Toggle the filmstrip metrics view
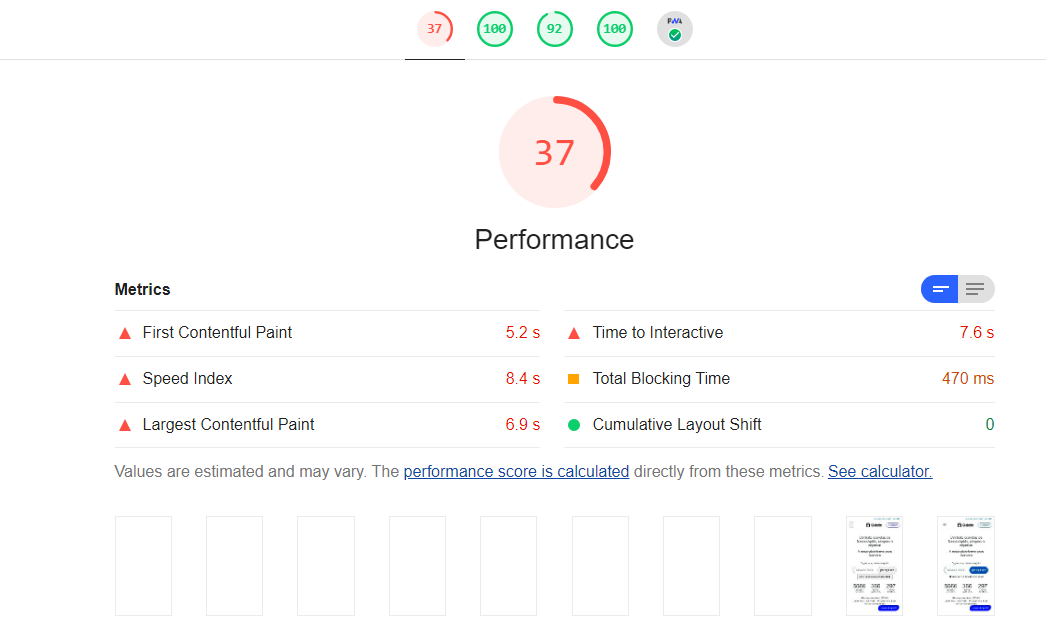1046x639 pixels. point(939,289)
